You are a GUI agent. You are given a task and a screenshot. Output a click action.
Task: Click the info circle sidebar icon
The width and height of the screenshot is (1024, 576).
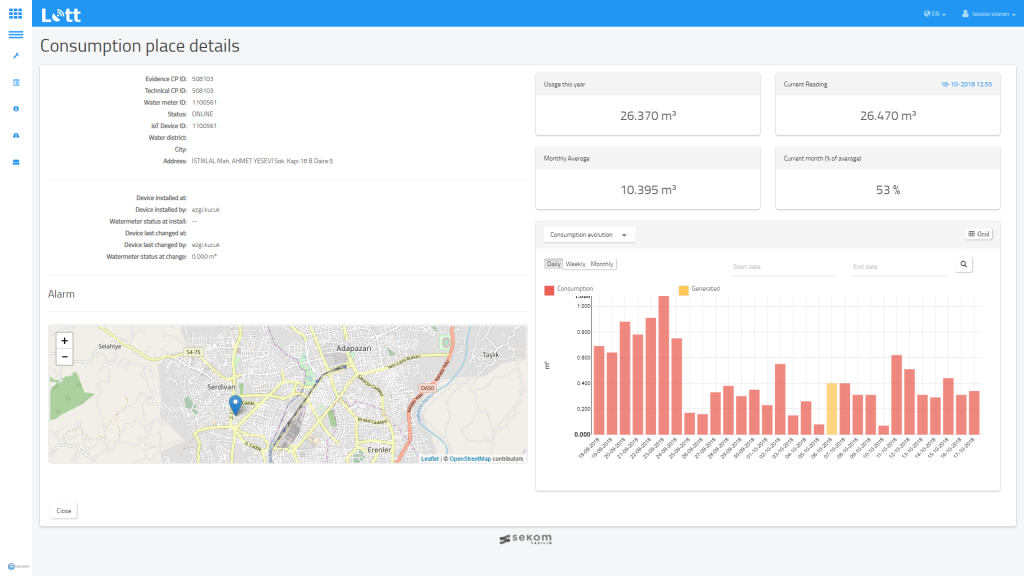tap(16, 108)
